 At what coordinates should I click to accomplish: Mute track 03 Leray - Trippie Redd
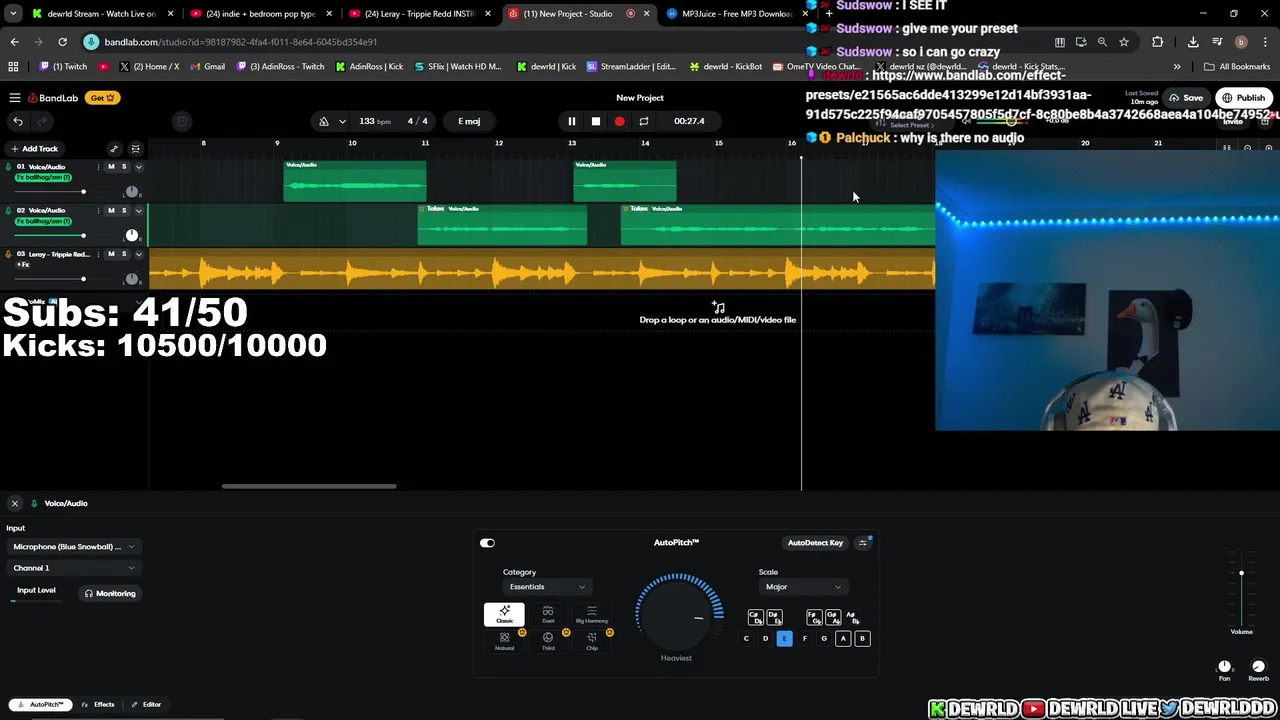(111, 254)
